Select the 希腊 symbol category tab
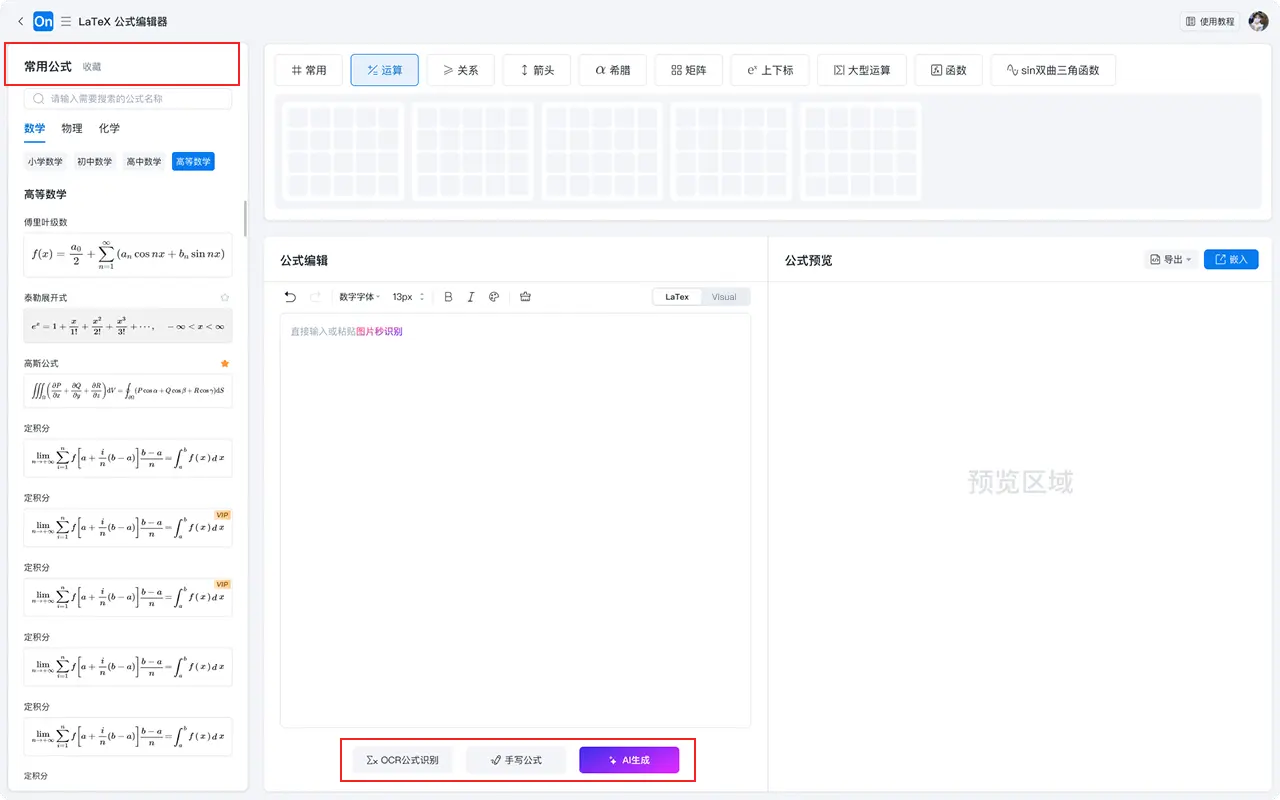 [612, 70]
